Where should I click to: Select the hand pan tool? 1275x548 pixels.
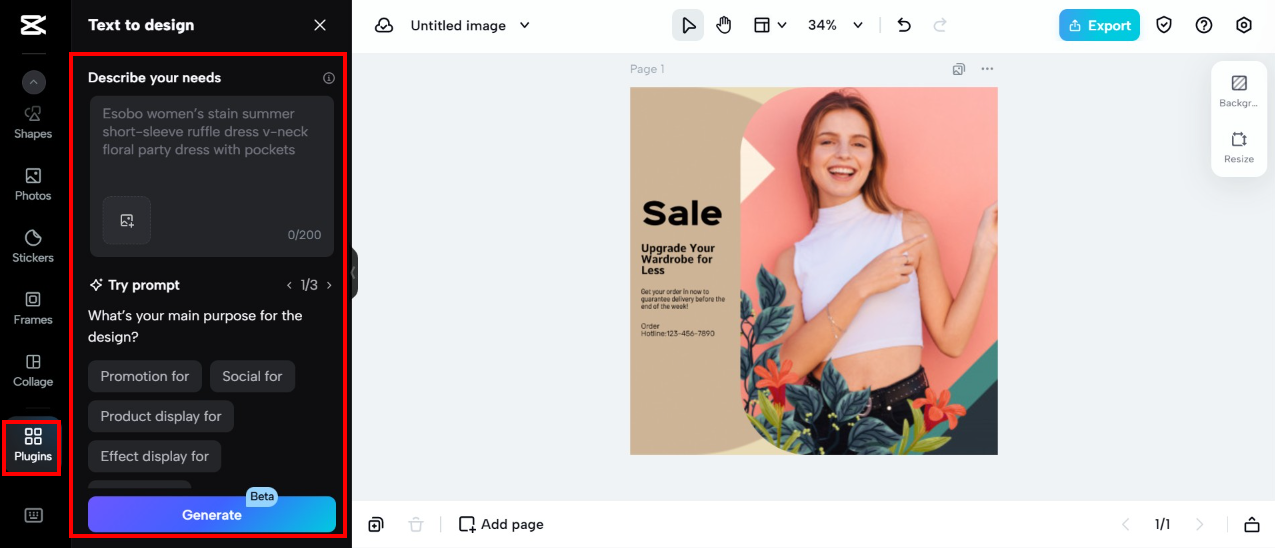[x=724, y=25]
